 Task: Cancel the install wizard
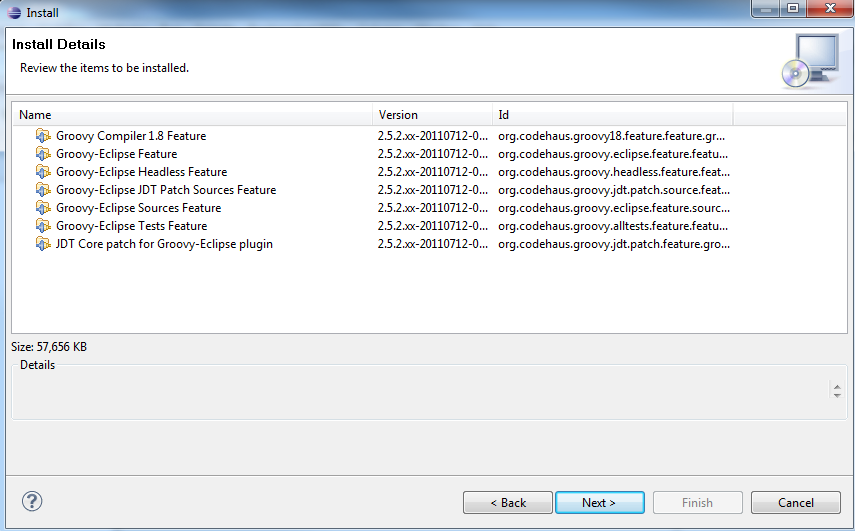coord(796,503)
